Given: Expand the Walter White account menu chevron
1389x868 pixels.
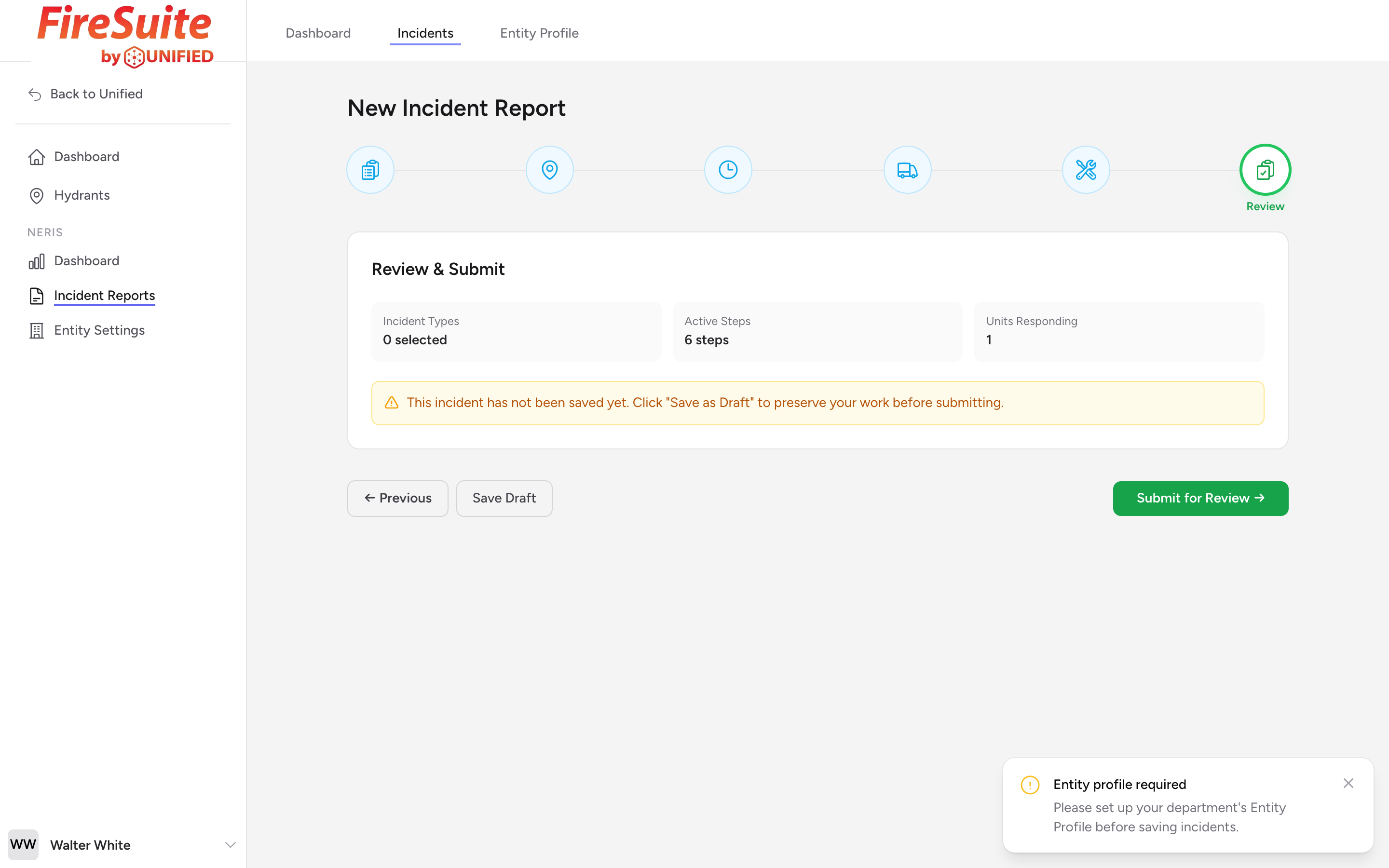Looking at the screenshot, I should pos(230,844).
